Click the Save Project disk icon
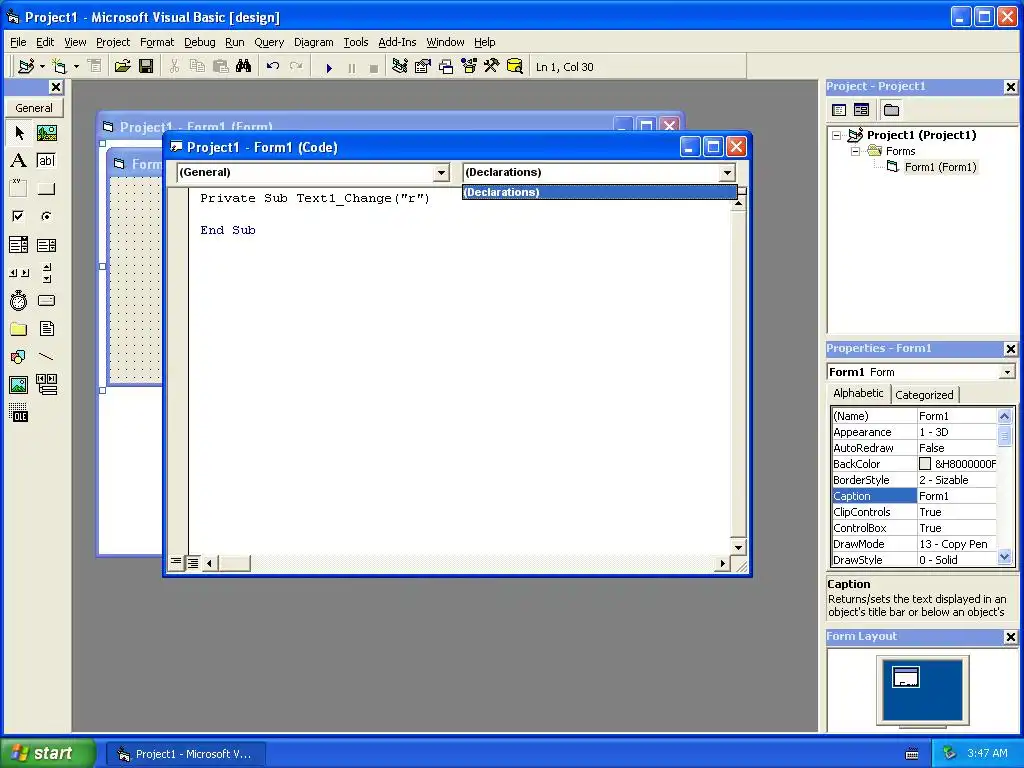This screenshot has height=768, width=1024. tap(146, 67)
